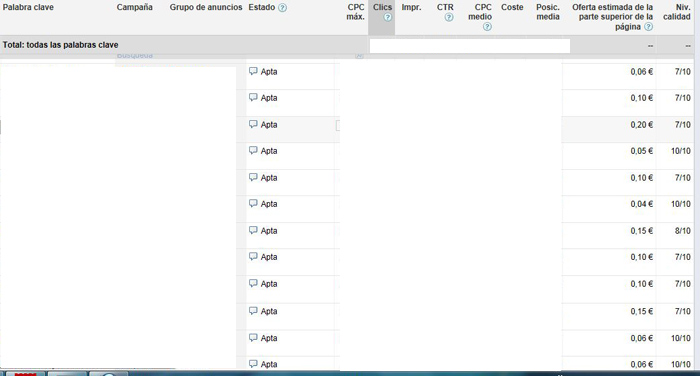Open status bubble in the 0,04 € row
The image size is (700, 376).
pos(253,203)
